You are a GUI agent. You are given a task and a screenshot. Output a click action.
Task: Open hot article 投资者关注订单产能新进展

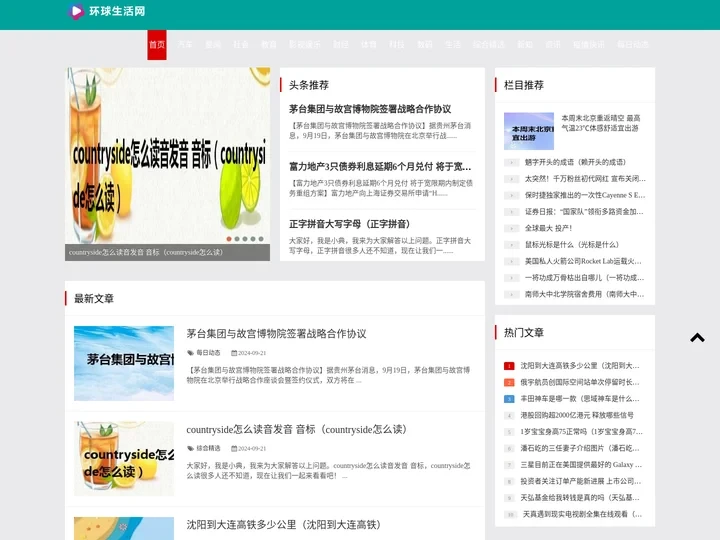(x=580, y=481)
